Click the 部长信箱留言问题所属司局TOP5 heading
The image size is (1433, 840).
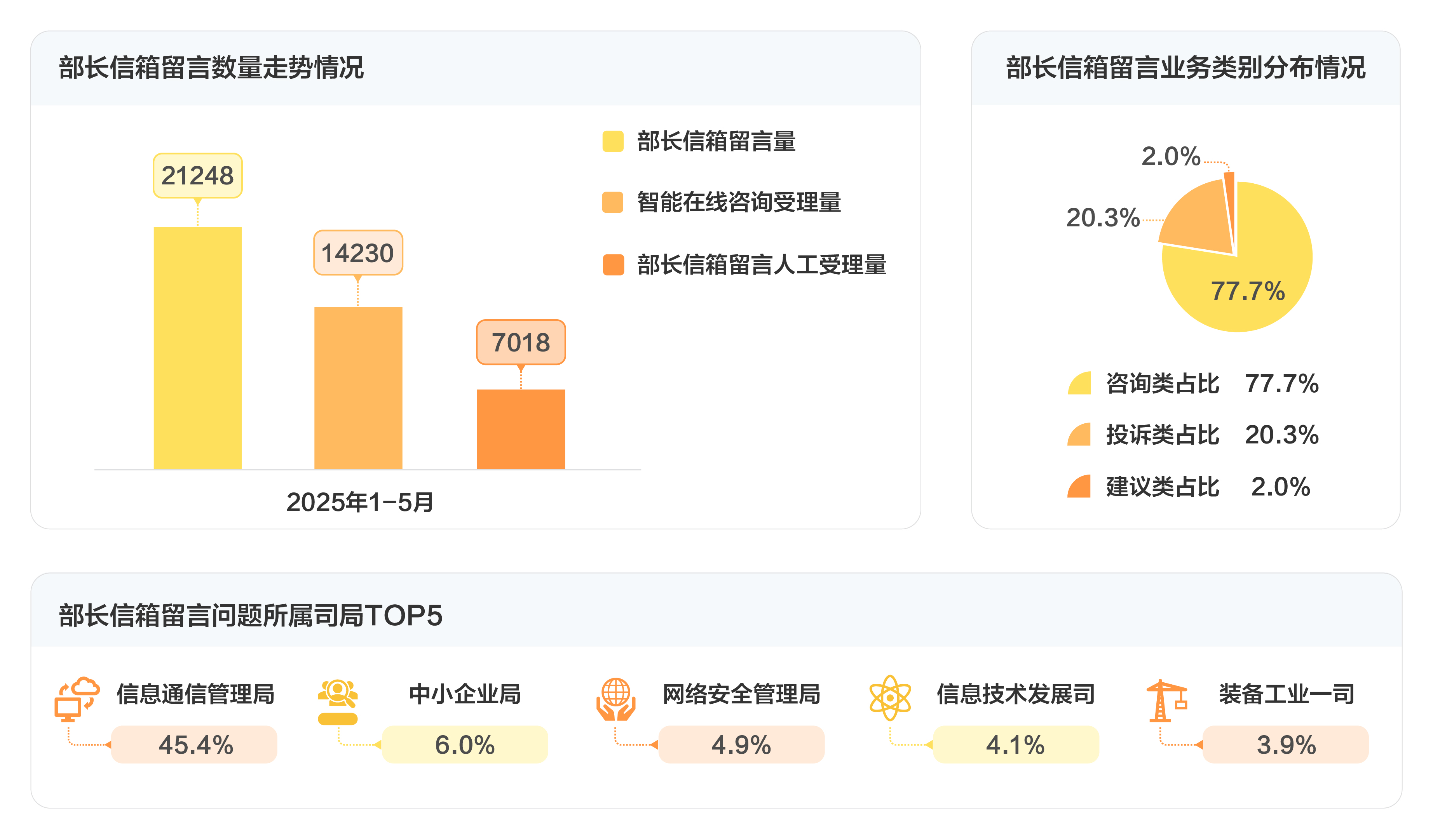coord(251,616)
